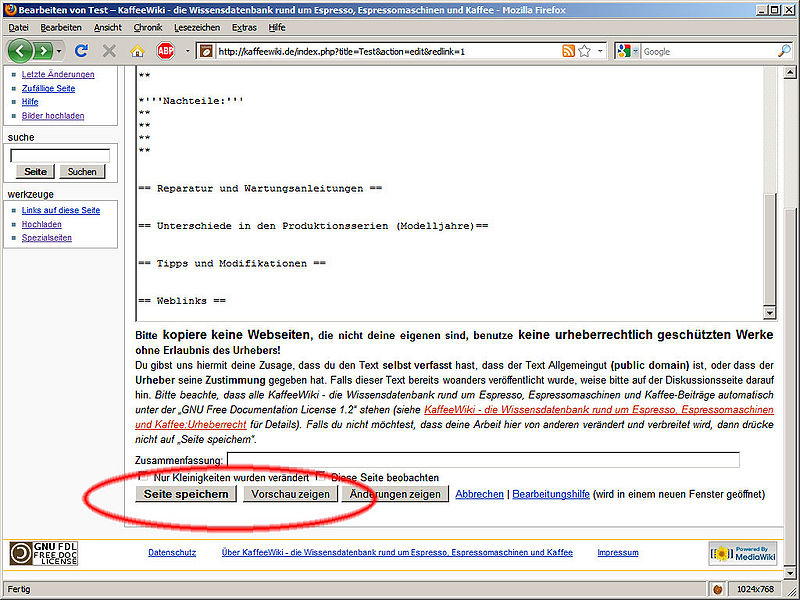The image size is (800, 600).
Task: Click the 'Abbrechen' link
Action: [479, 494]
